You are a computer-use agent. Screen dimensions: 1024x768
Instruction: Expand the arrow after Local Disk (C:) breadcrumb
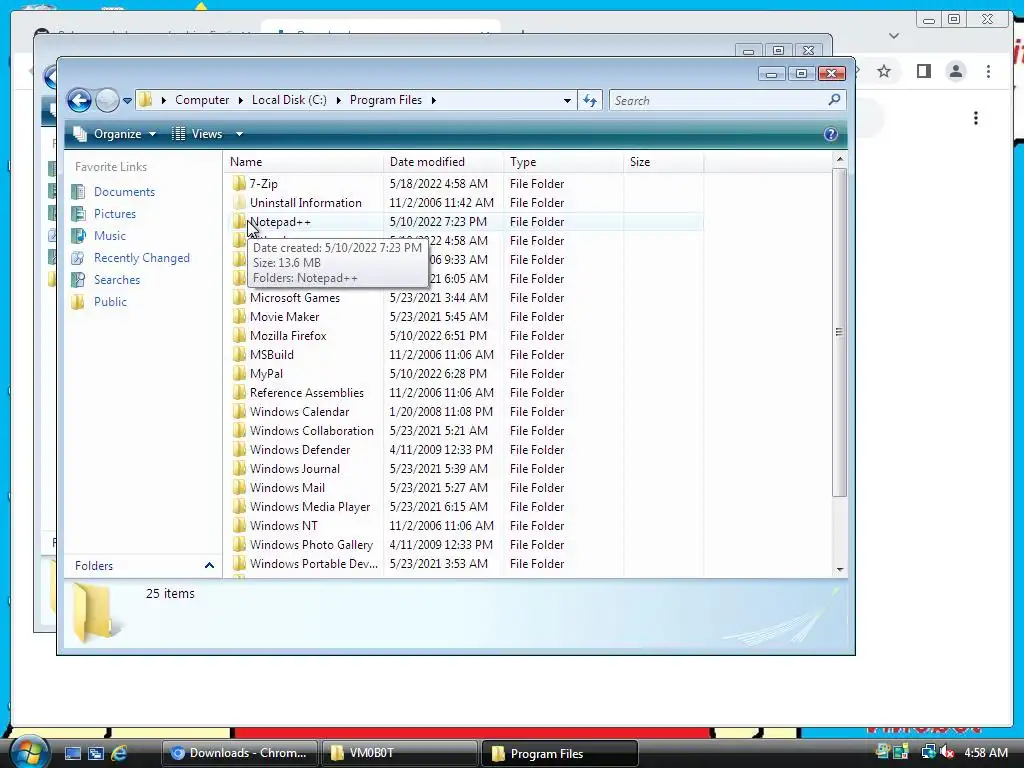pyautogui.click(x=338, y=100)
